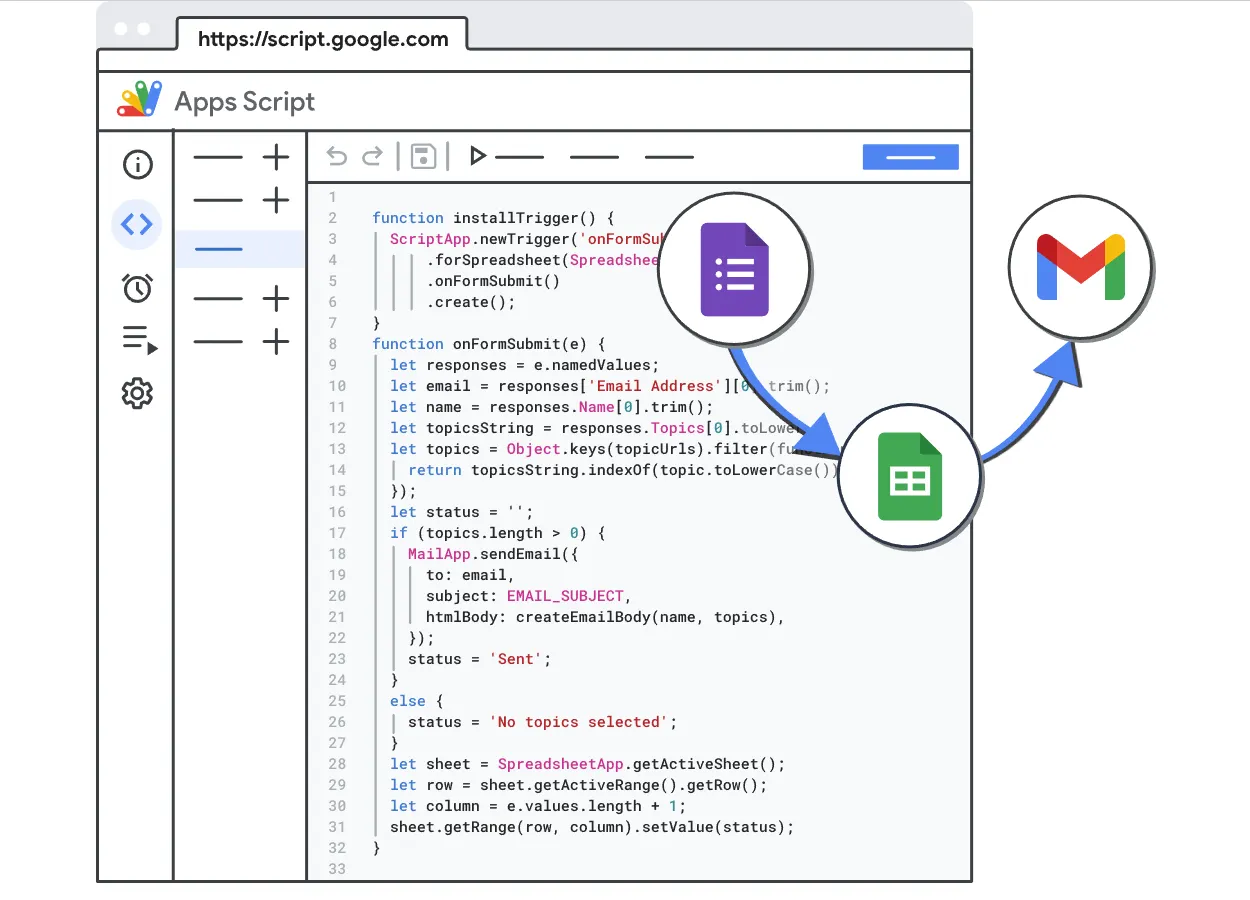Click the Undo arrow in editor toolbar
This screenshot has width=1250, height=900.
tap(337, 156)
